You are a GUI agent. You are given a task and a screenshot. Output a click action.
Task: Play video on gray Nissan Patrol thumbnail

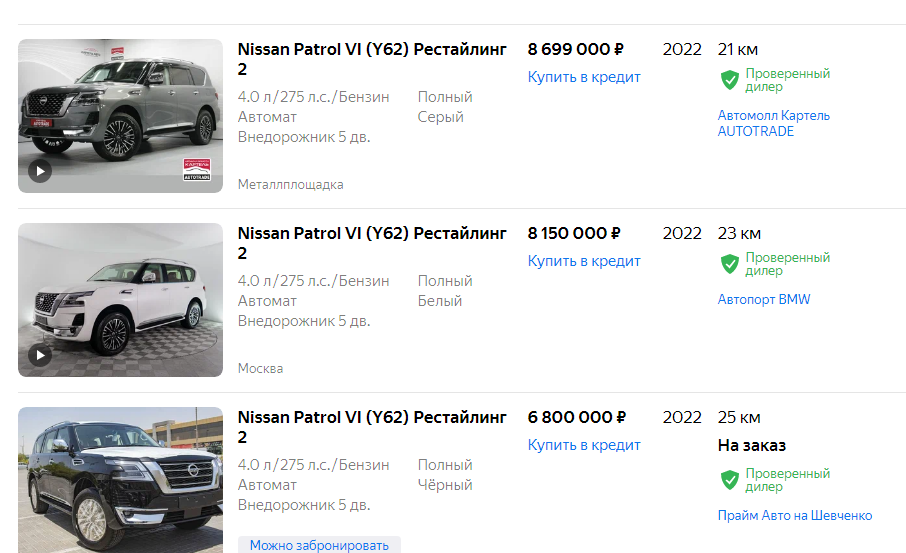coord(39,171)
